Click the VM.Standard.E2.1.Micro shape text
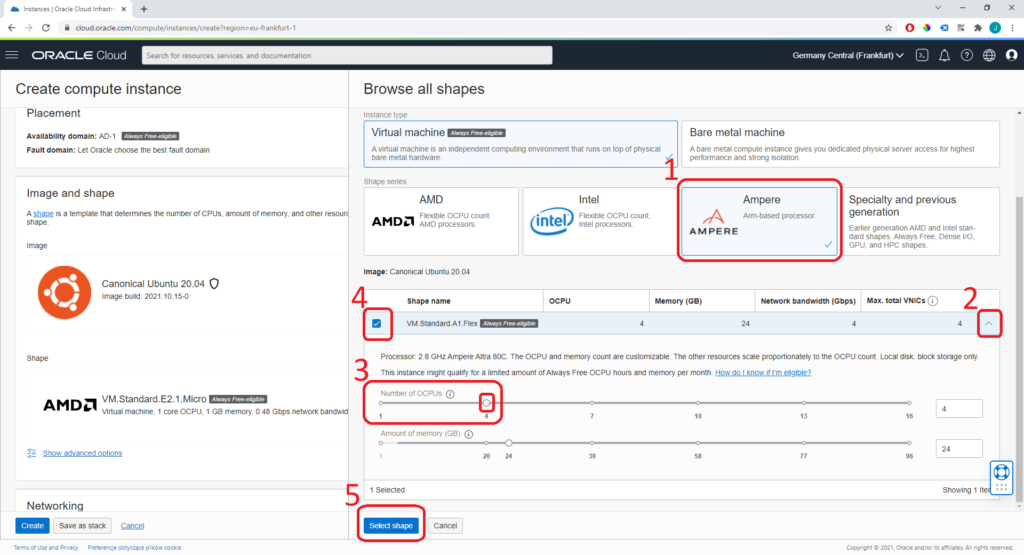 click(x=153, y=399)
